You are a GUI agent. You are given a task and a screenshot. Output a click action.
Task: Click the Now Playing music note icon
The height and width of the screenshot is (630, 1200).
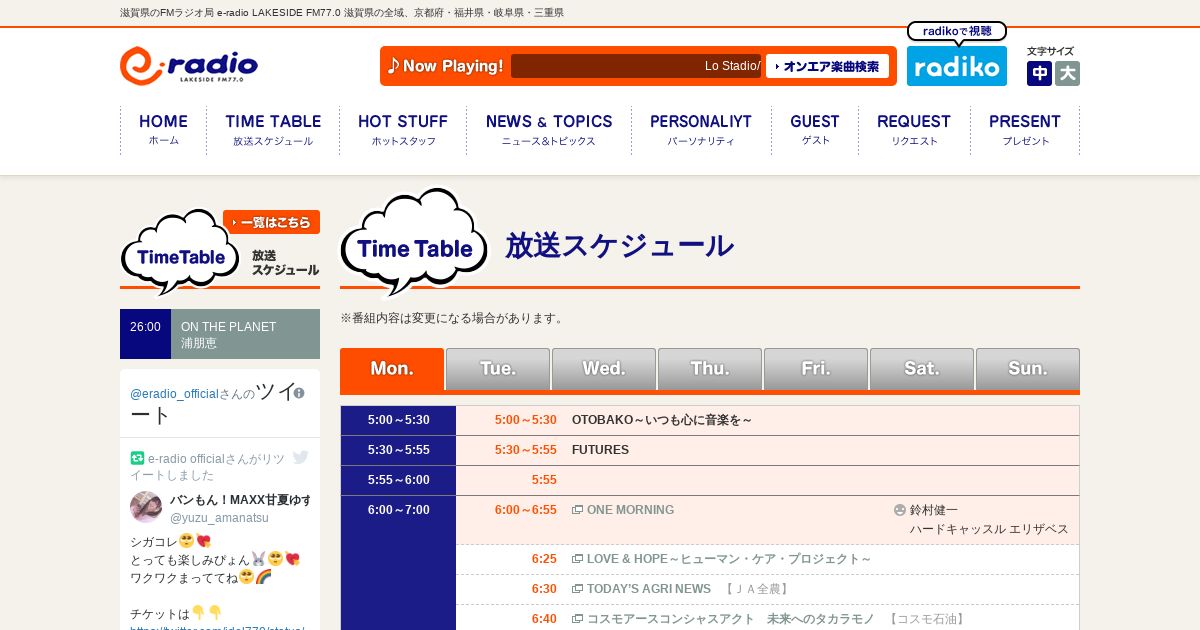click(394, 66)
